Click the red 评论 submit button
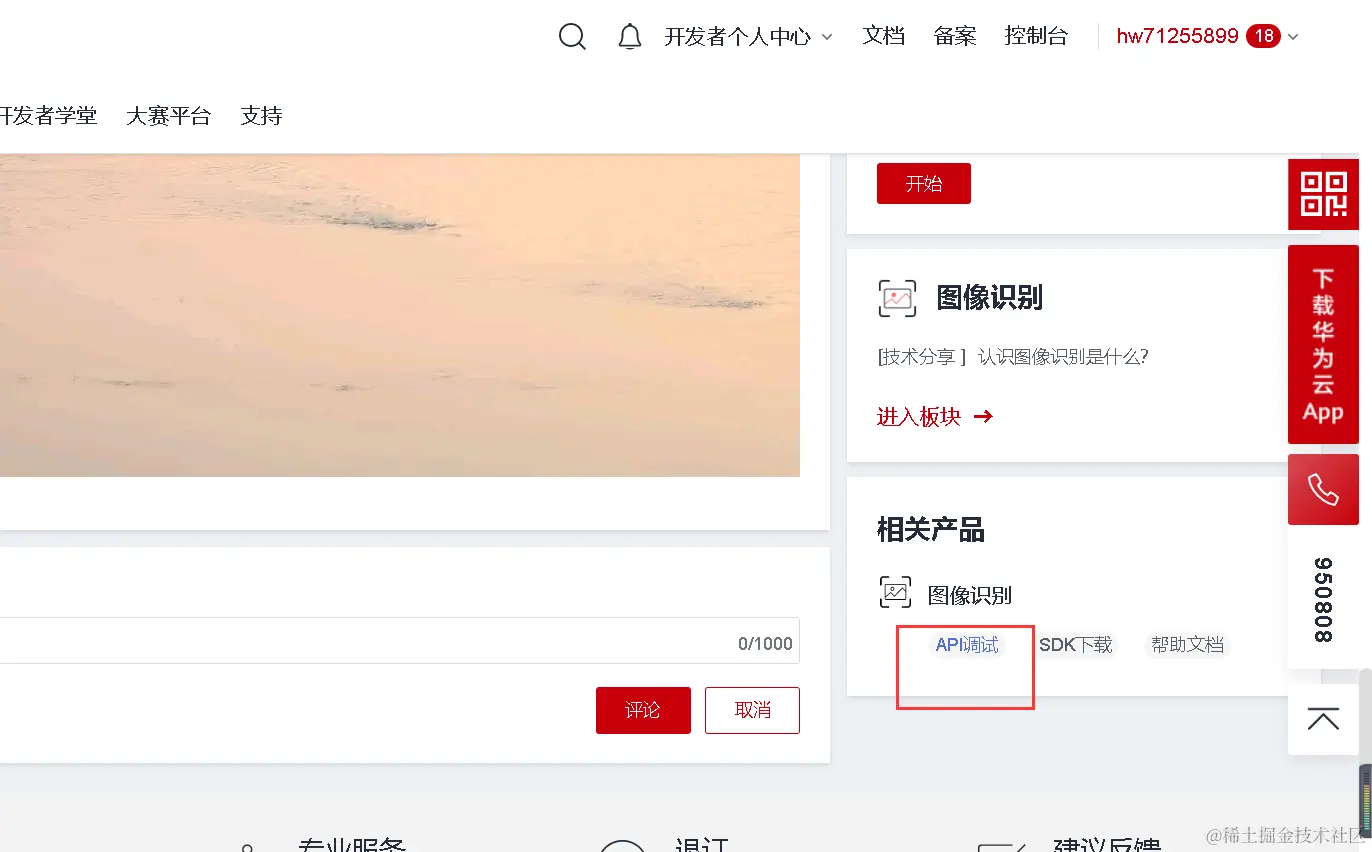The image size is (1372, 852). pos(643,710)
